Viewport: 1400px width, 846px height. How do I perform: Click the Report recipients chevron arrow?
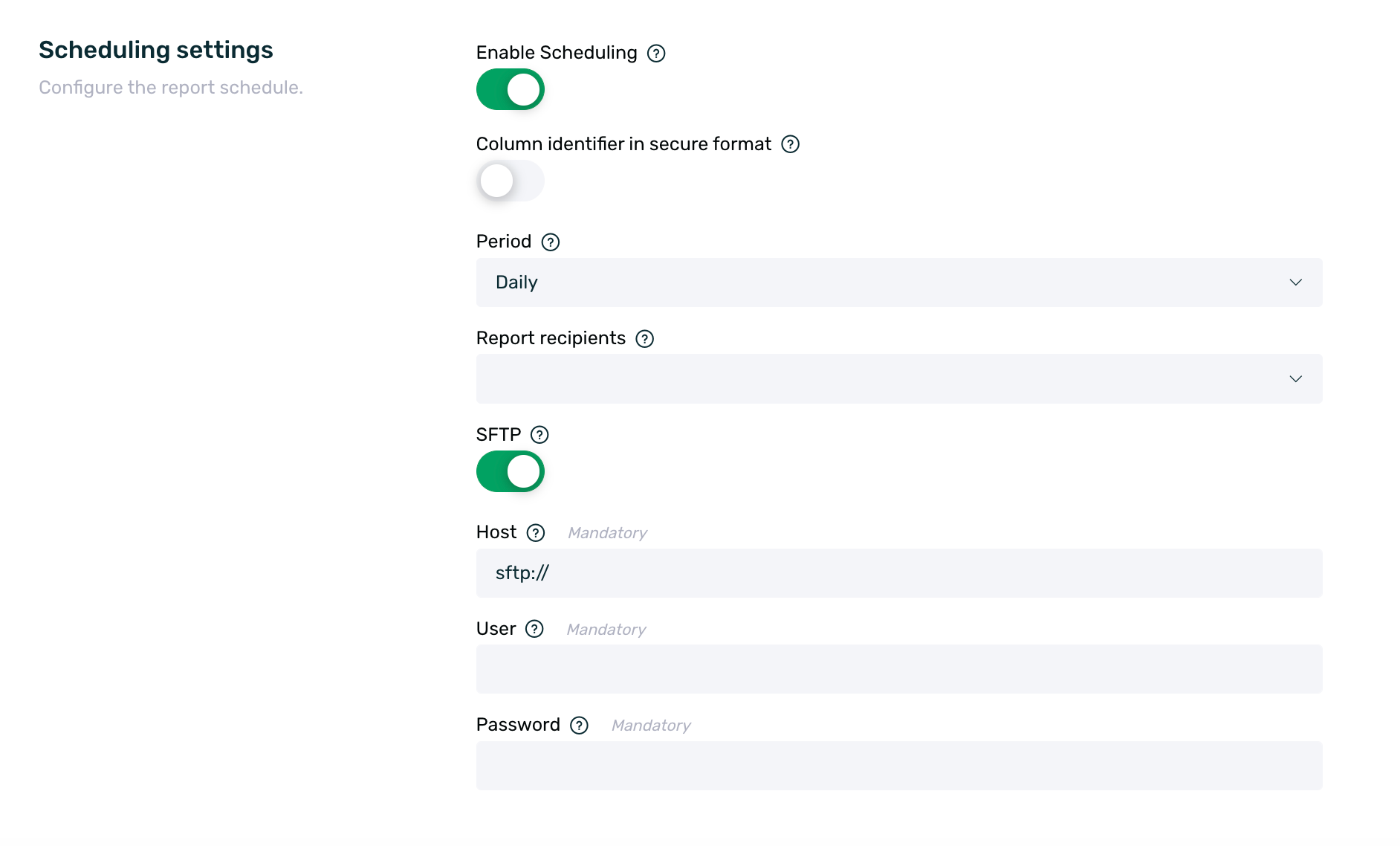point(1296,379)
